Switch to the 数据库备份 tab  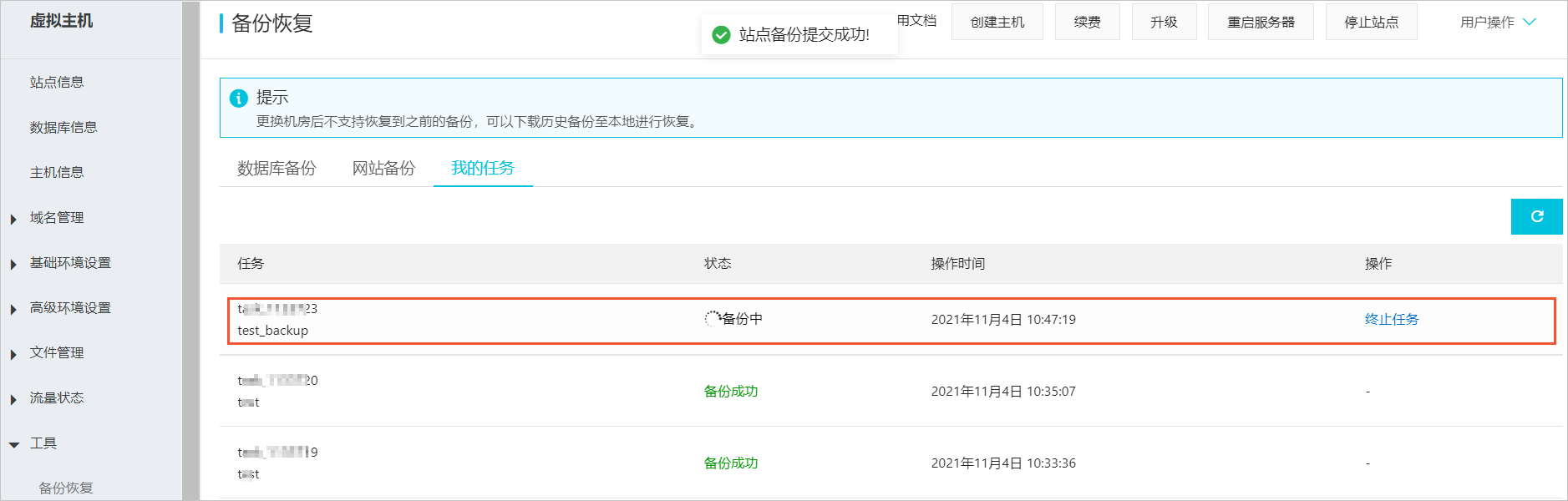pos(277,169)
